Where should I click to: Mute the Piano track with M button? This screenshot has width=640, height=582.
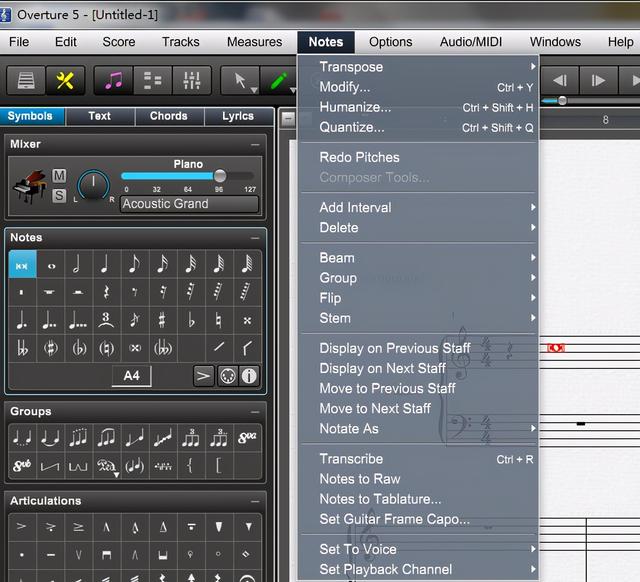click(x=59, y=175)
